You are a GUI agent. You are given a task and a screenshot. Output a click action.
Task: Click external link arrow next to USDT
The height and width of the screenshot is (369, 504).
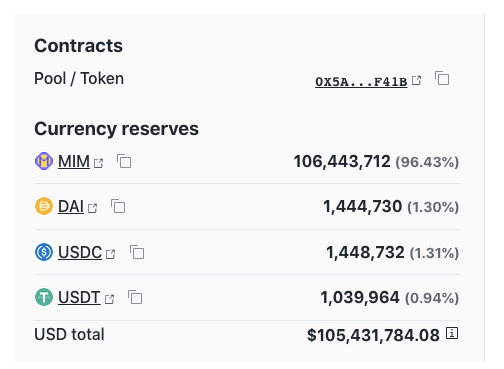pyautogui.click(x=109, y=299)
